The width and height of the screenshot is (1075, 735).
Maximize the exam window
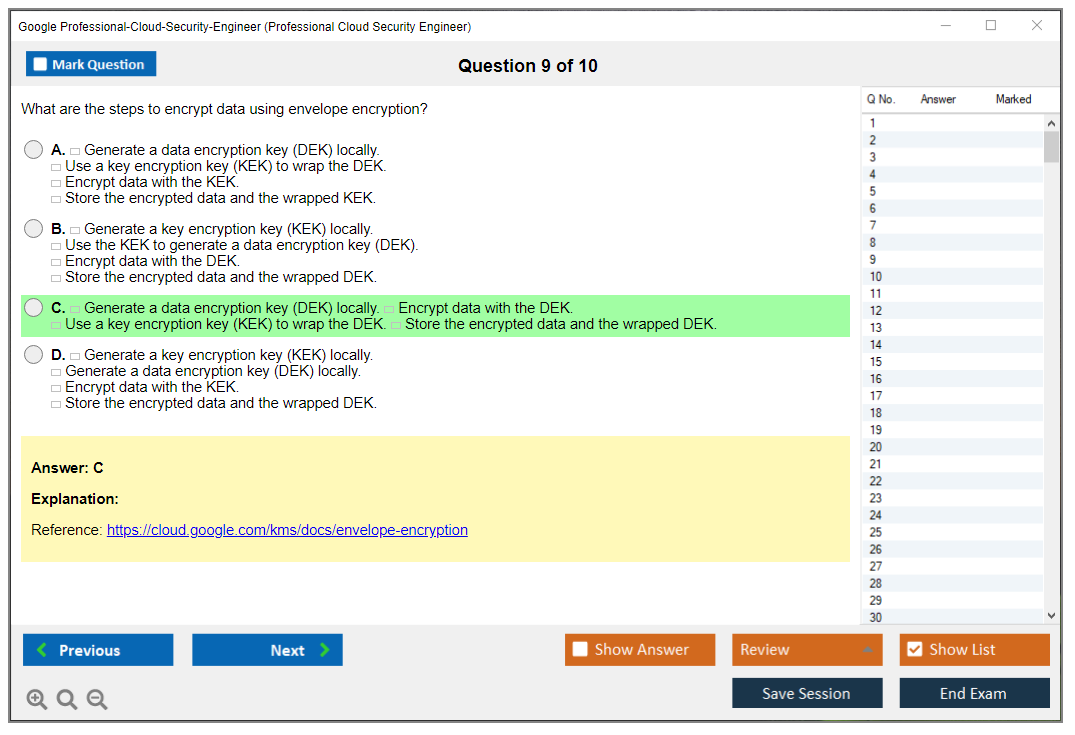pyautogui.click(x=991, y=26)
